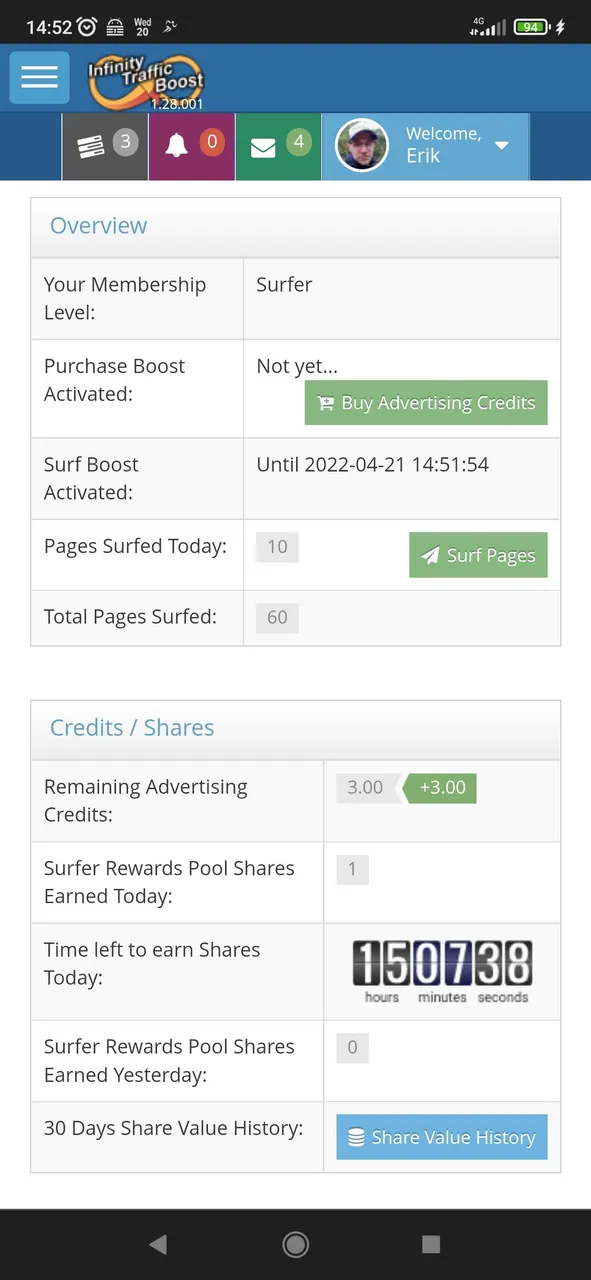Click the time left countdown timer
This screenshot has height=1280, width=591.
pos(442,971)
